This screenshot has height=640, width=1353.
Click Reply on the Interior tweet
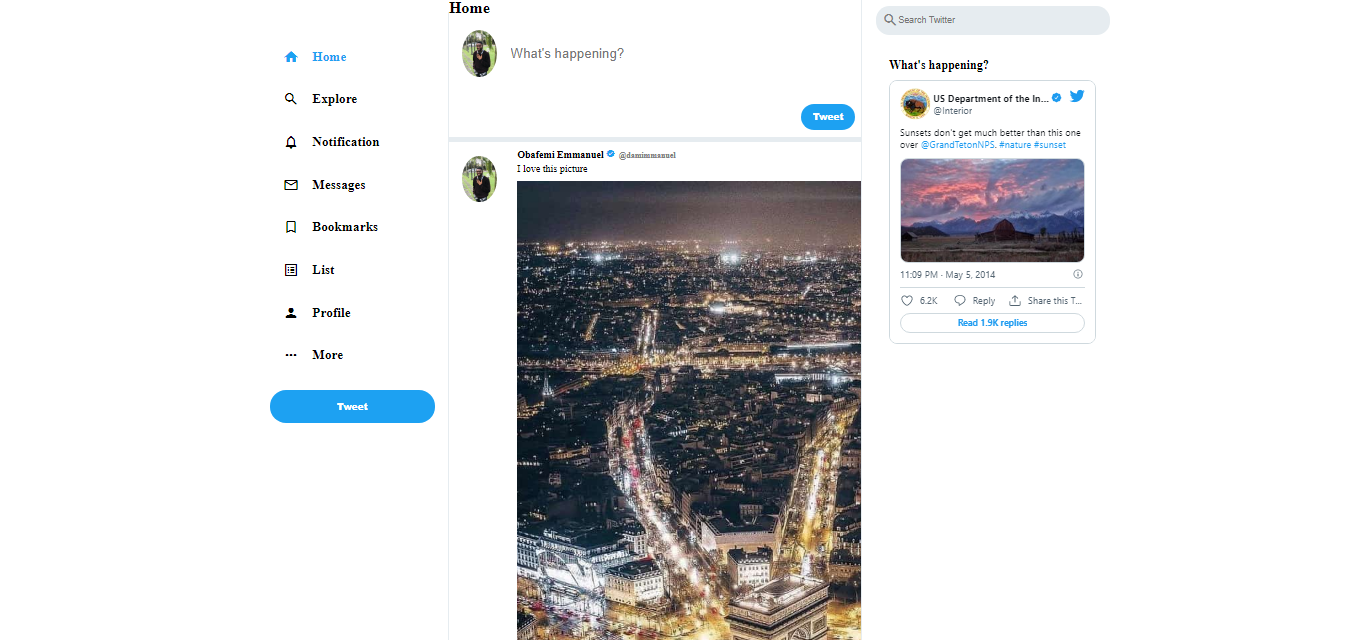point(974,300)
